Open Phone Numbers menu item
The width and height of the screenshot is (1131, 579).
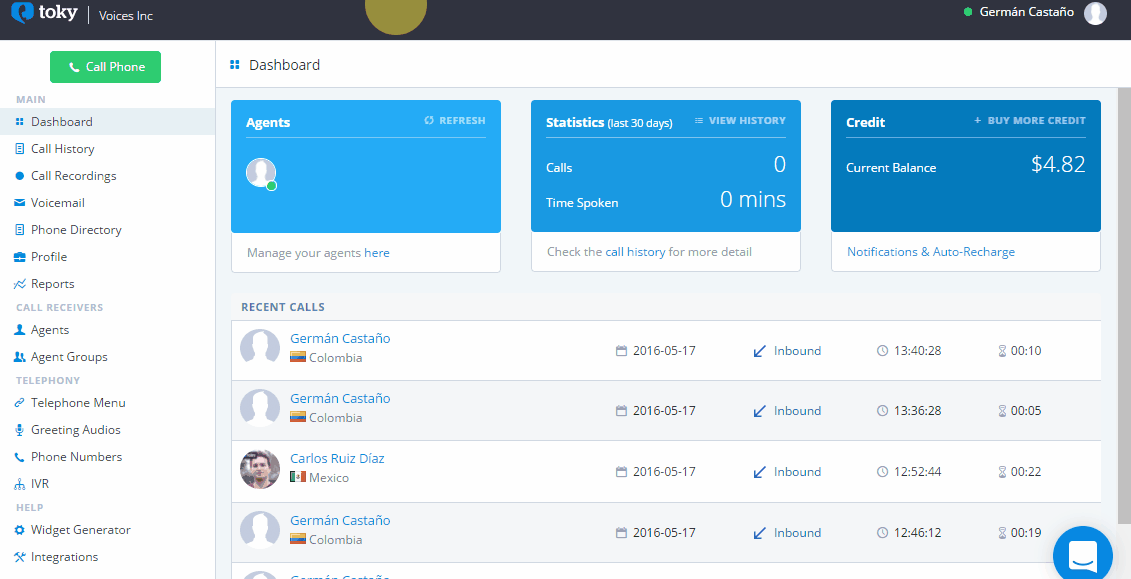(76, 457)
